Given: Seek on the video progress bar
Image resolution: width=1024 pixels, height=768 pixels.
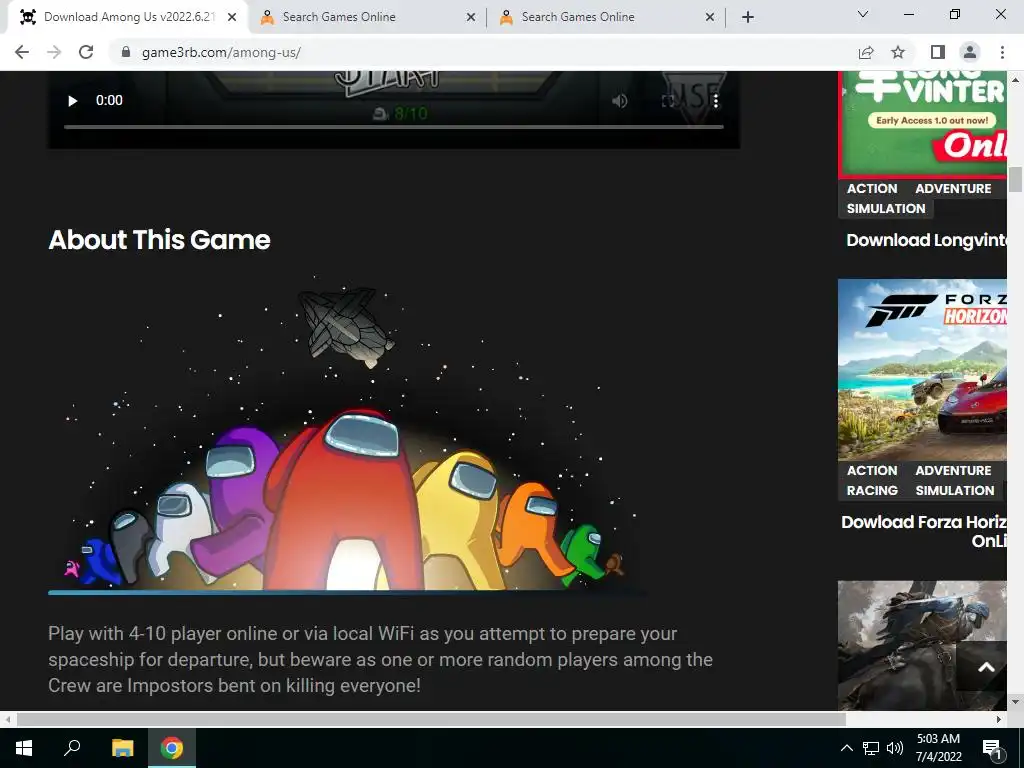Looking at the screenshot, I should pos(394,127).
